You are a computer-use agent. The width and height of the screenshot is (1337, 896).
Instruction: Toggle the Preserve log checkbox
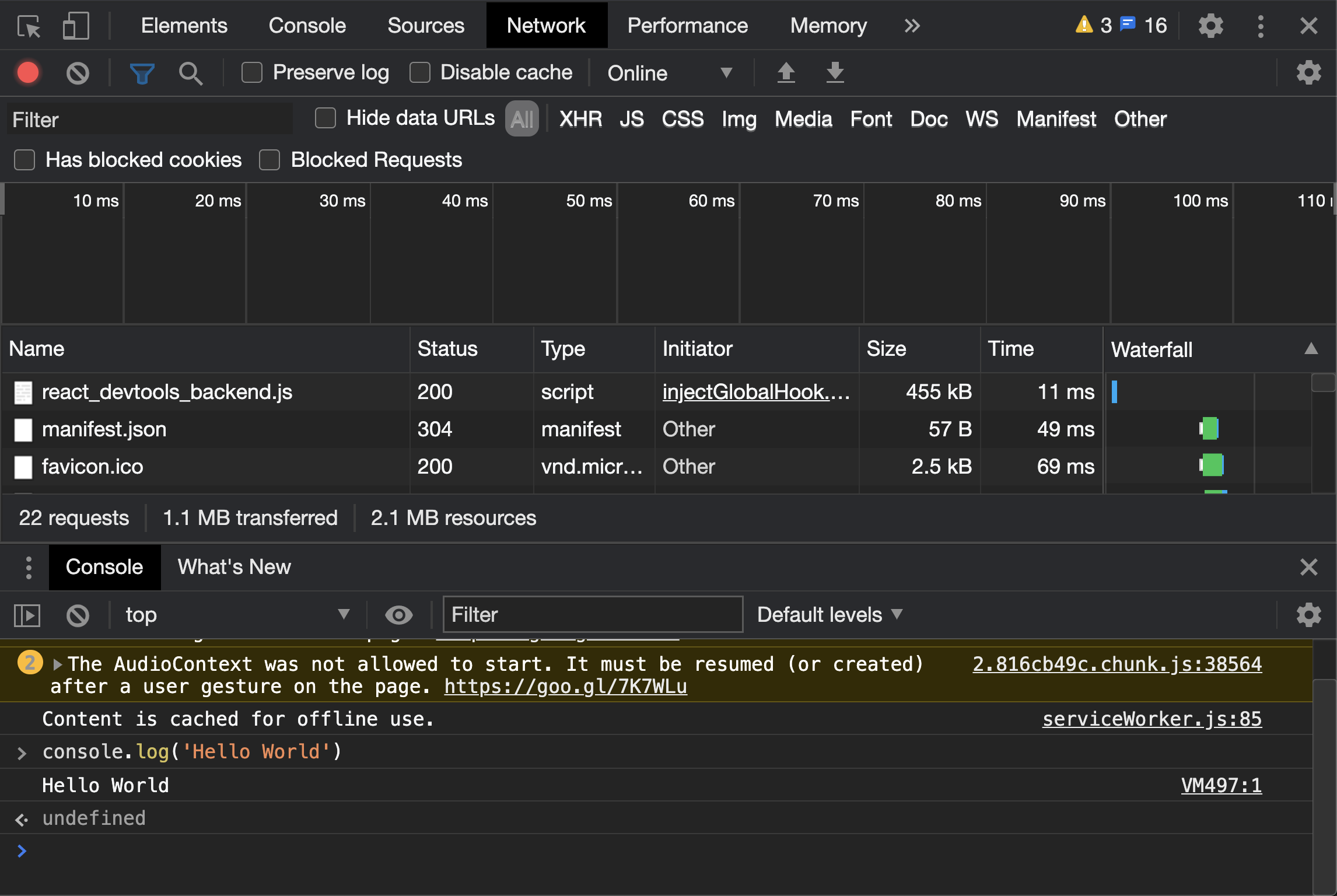[x=252, y=72]
